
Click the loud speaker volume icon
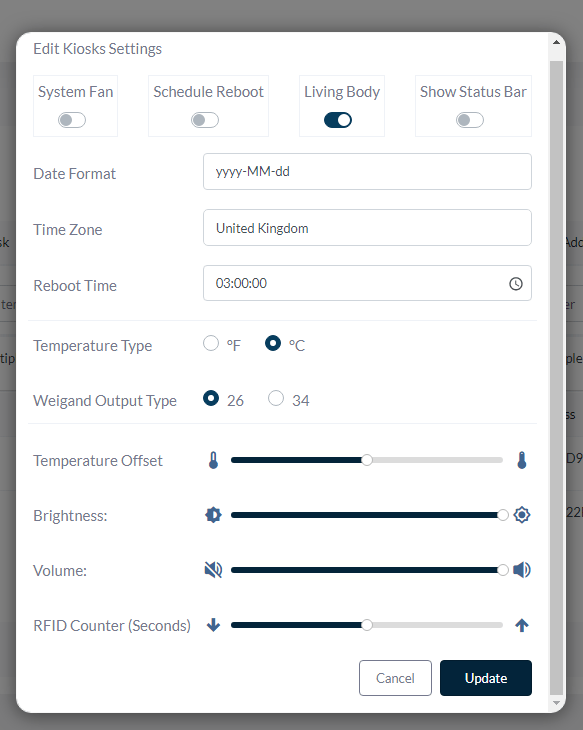(522, 570)
